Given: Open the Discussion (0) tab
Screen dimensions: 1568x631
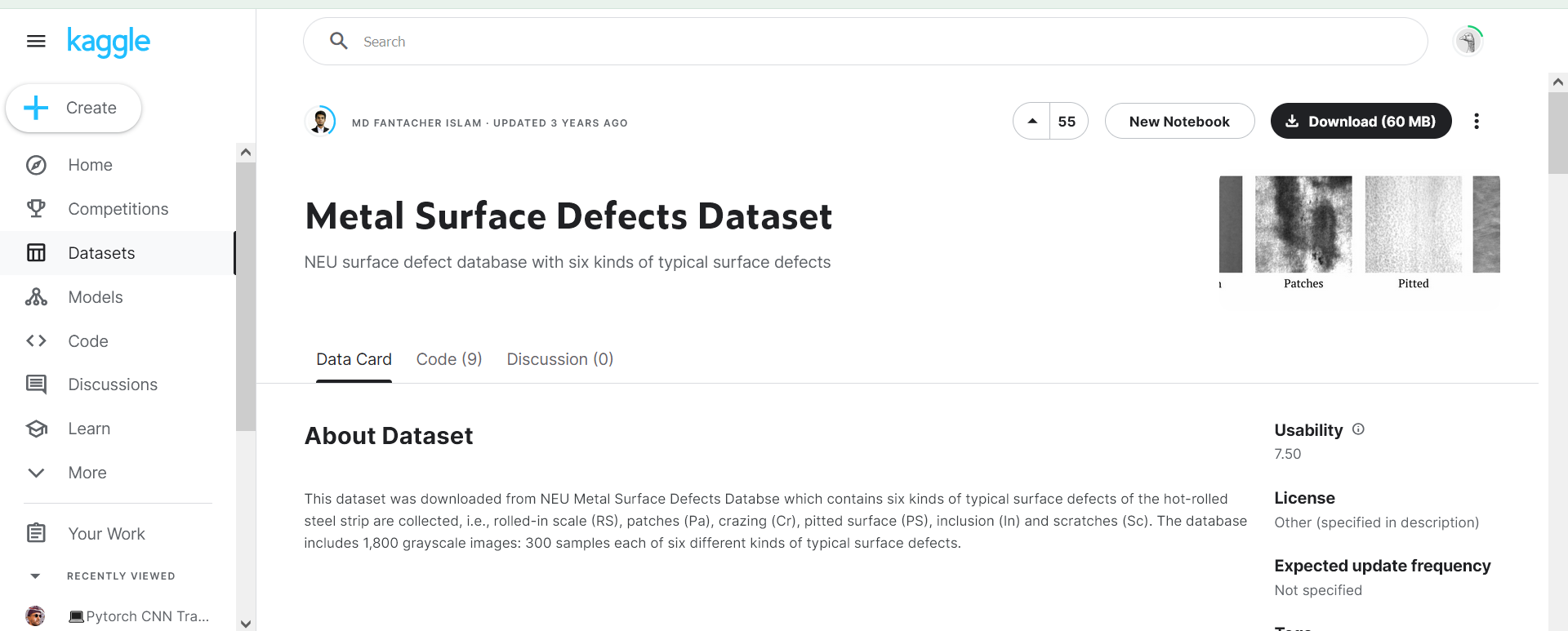Looking at the screenshot, I should tap(559, 360).
